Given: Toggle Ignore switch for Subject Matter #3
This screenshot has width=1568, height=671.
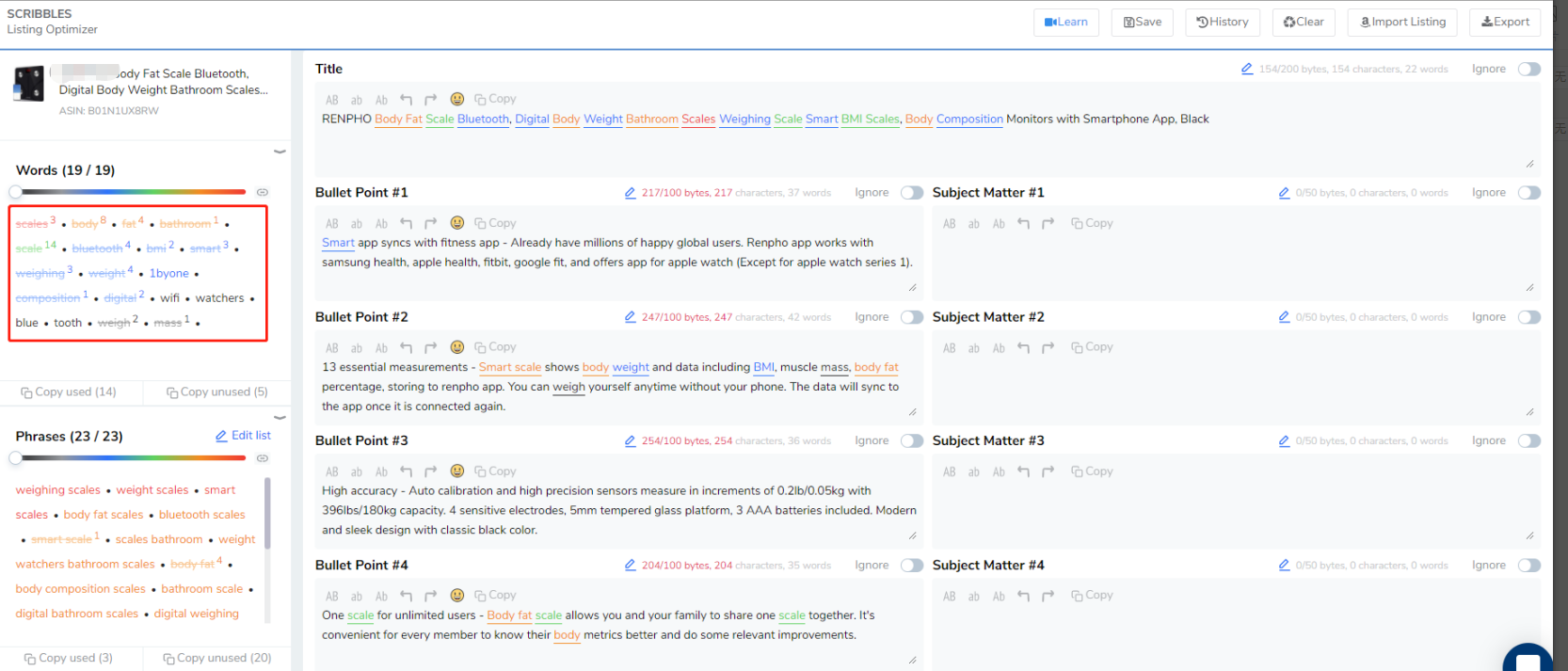Looking at the screenshot, I should 1528,441.
